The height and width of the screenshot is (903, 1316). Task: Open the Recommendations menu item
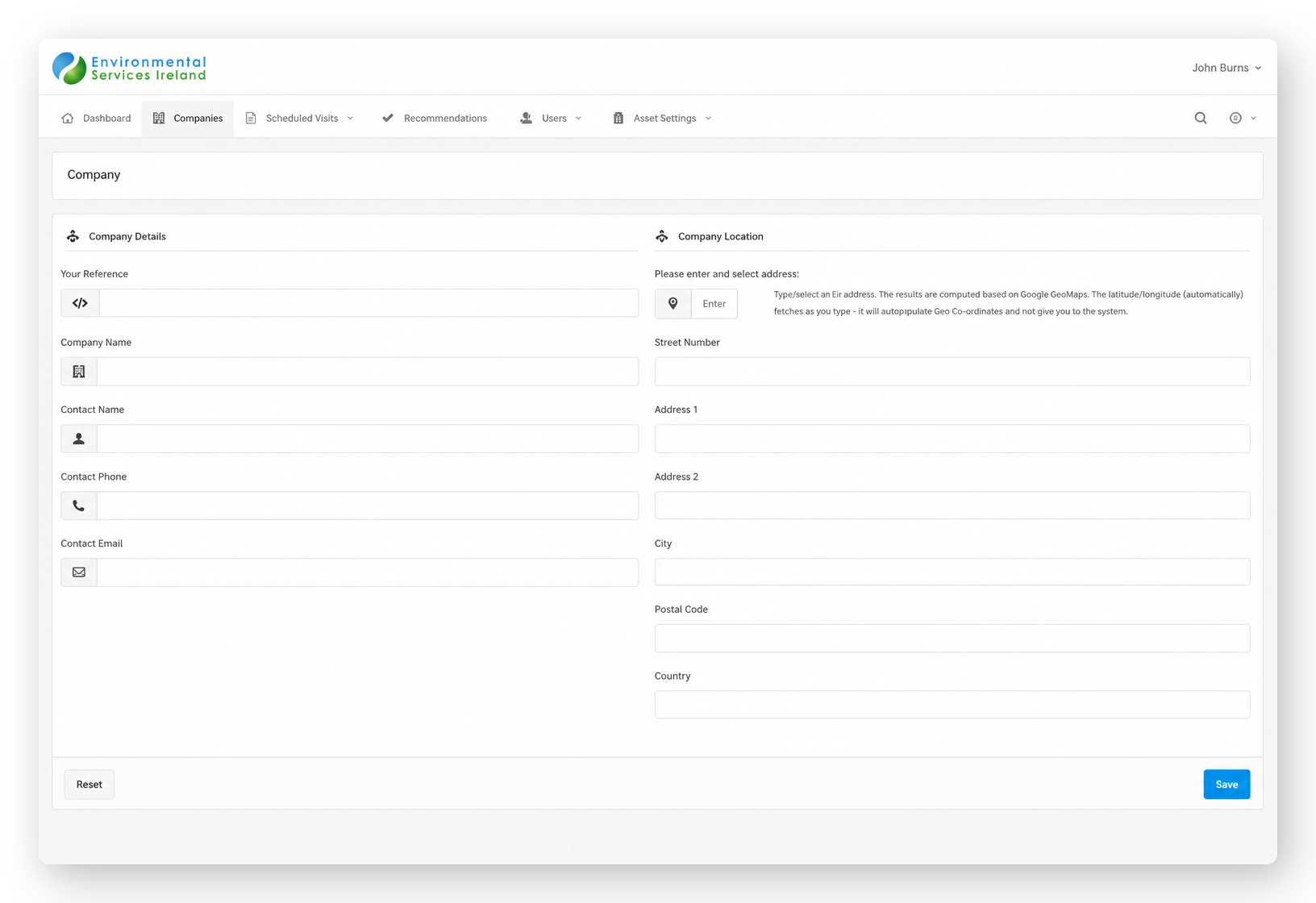pos(435,118)
